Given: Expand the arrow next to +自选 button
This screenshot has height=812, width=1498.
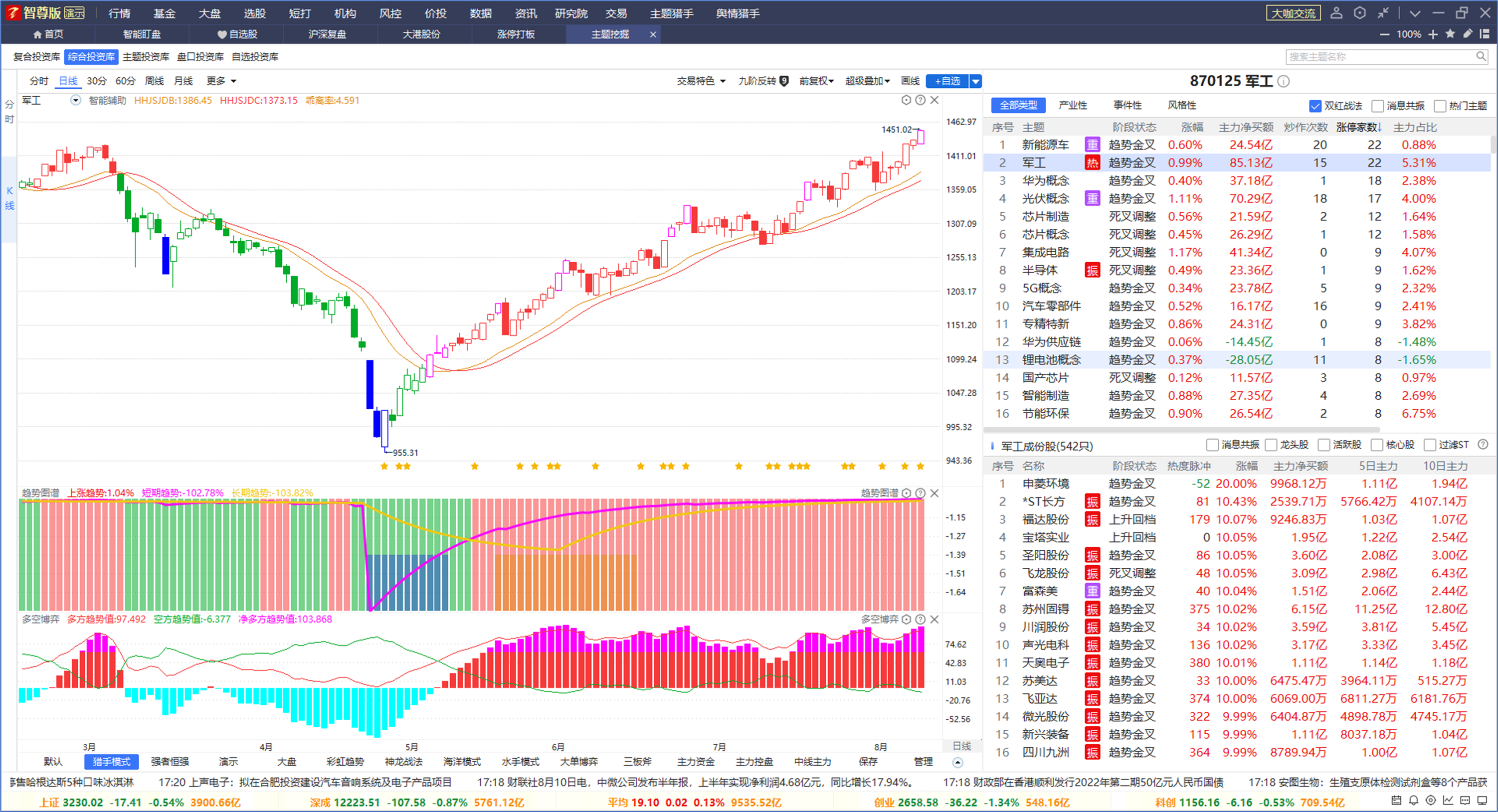Looking at the screenshot, I should click(x=976, y=81).
